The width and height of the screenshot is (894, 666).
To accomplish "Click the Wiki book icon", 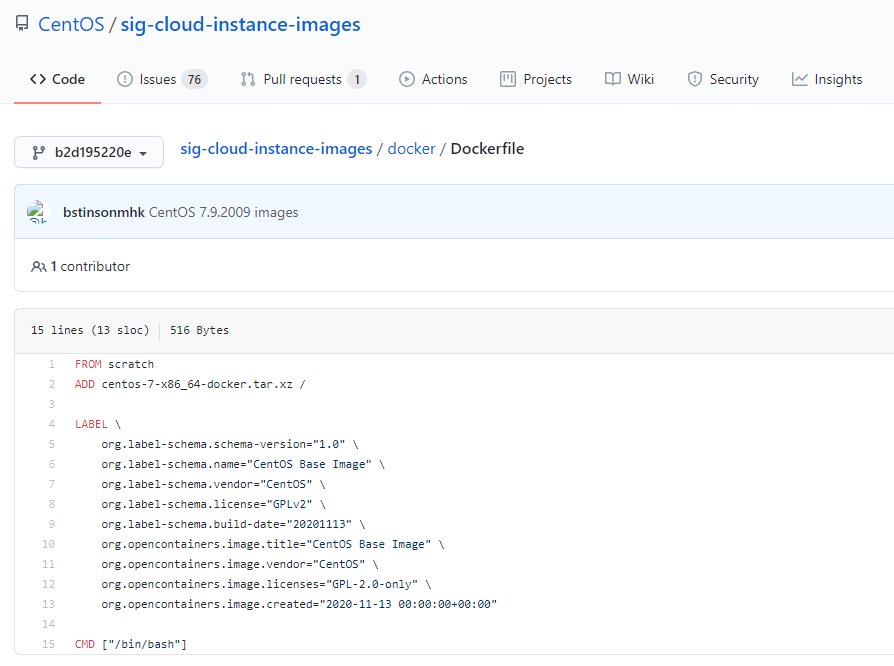I will click(x=613, y=79).
